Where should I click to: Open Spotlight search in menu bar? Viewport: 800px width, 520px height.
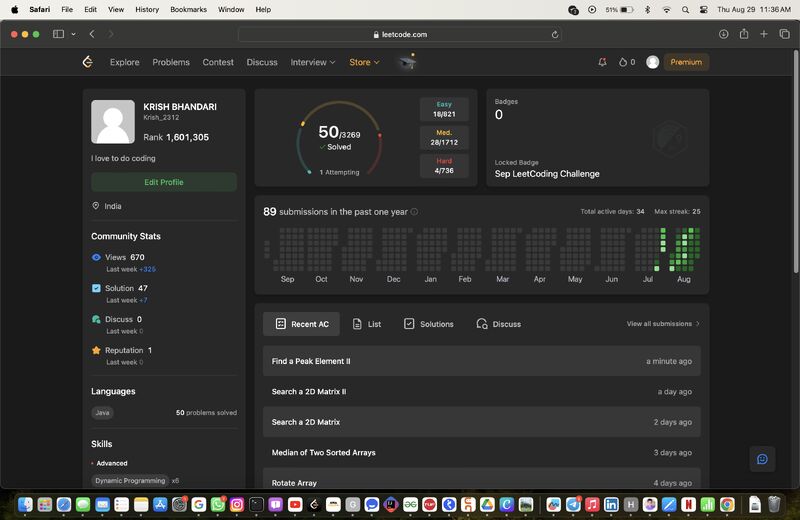(685, 10)
